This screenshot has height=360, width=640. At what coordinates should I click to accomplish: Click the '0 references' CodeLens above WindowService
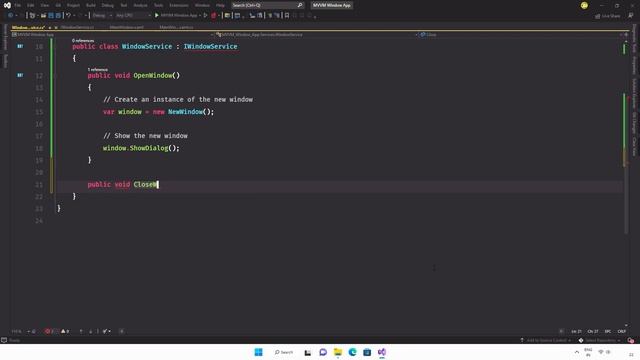(83, 40)
